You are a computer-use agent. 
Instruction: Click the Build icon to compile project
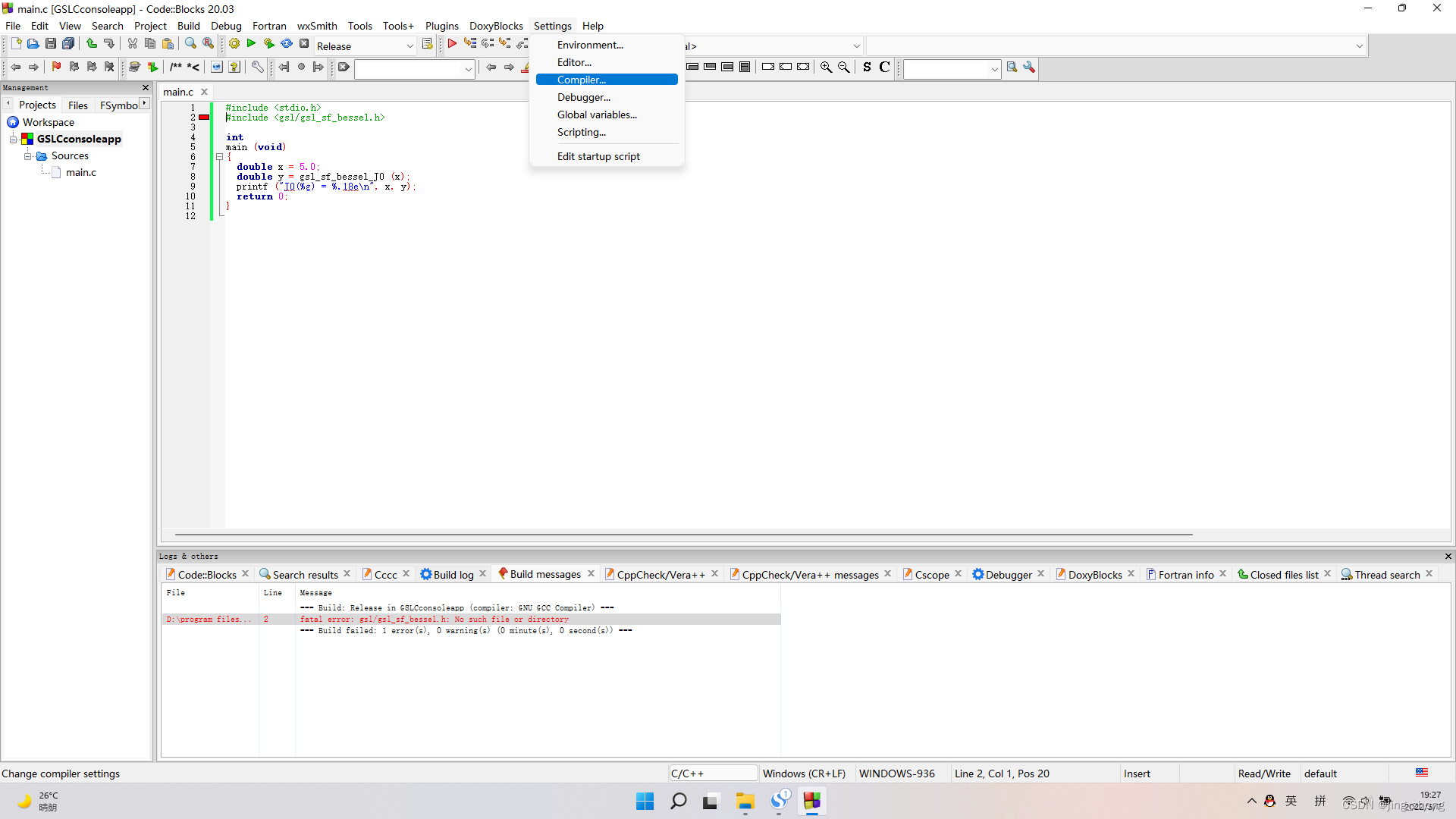click(x=233, y=45)
